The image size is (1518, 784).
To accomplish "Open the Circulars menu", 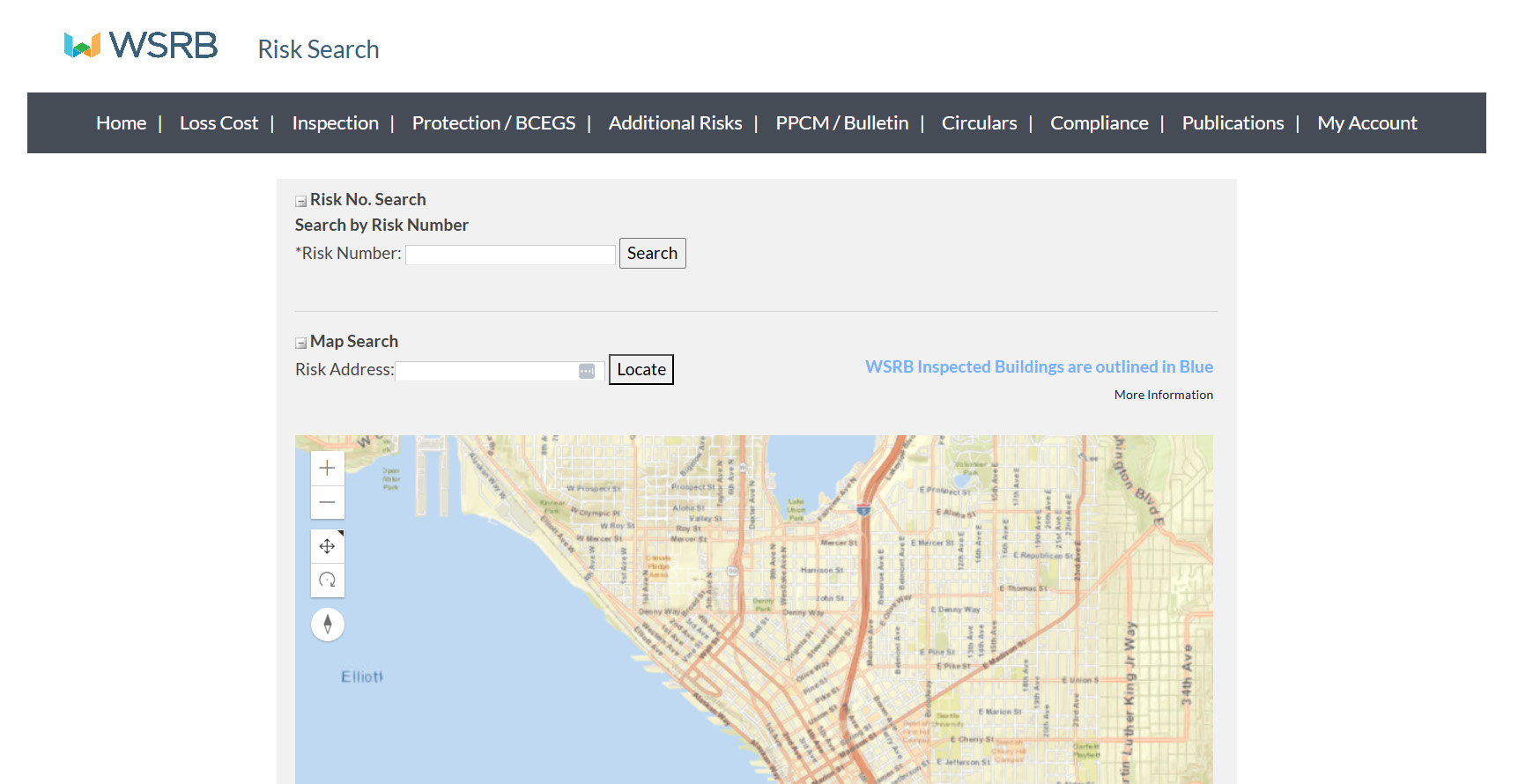I will [x=980, y=123].
